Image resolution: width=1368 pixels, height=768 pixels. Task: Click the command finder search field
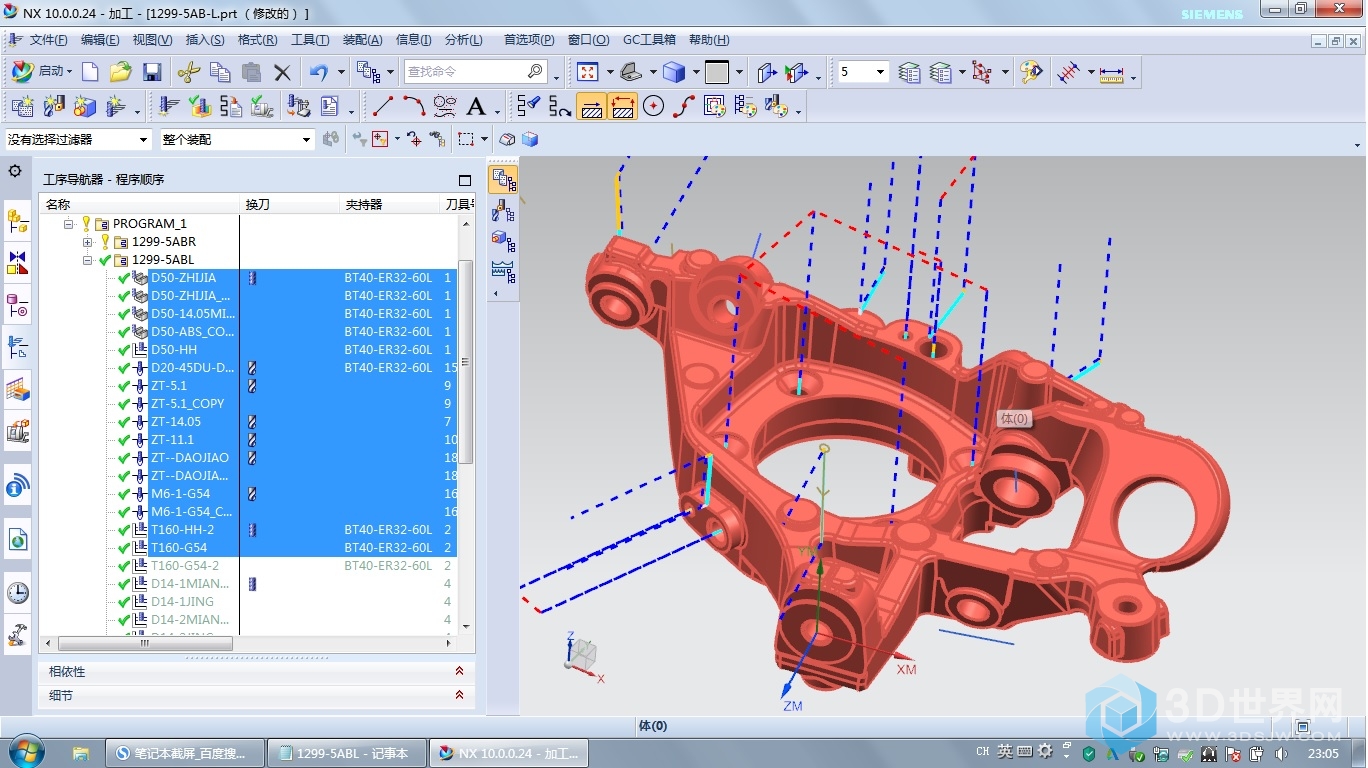point(474,72)
